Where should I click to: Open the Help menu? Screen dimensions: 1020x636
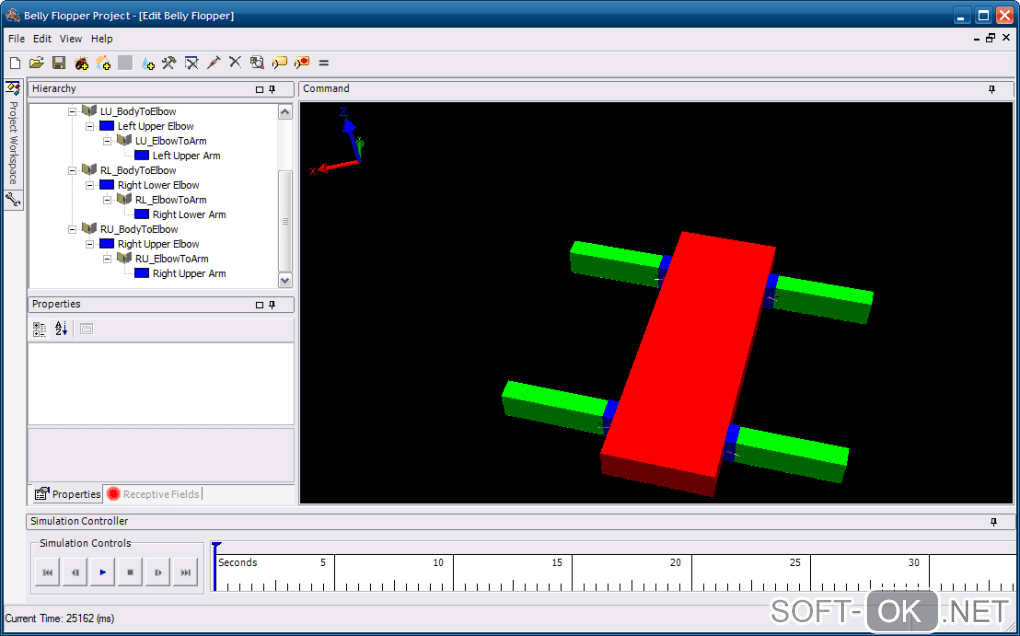tap(101, 39)
